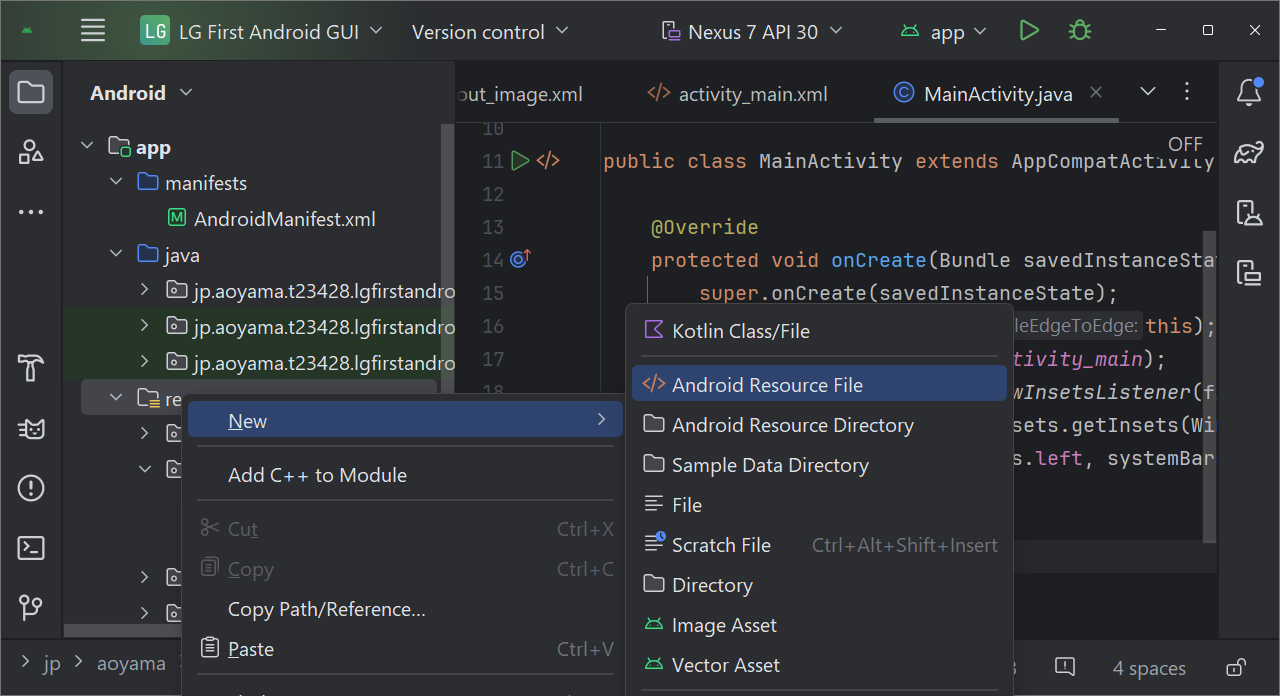Open the main hamburger menu
This screenshot has width=1280, height=696.
(x=93, y=31)
